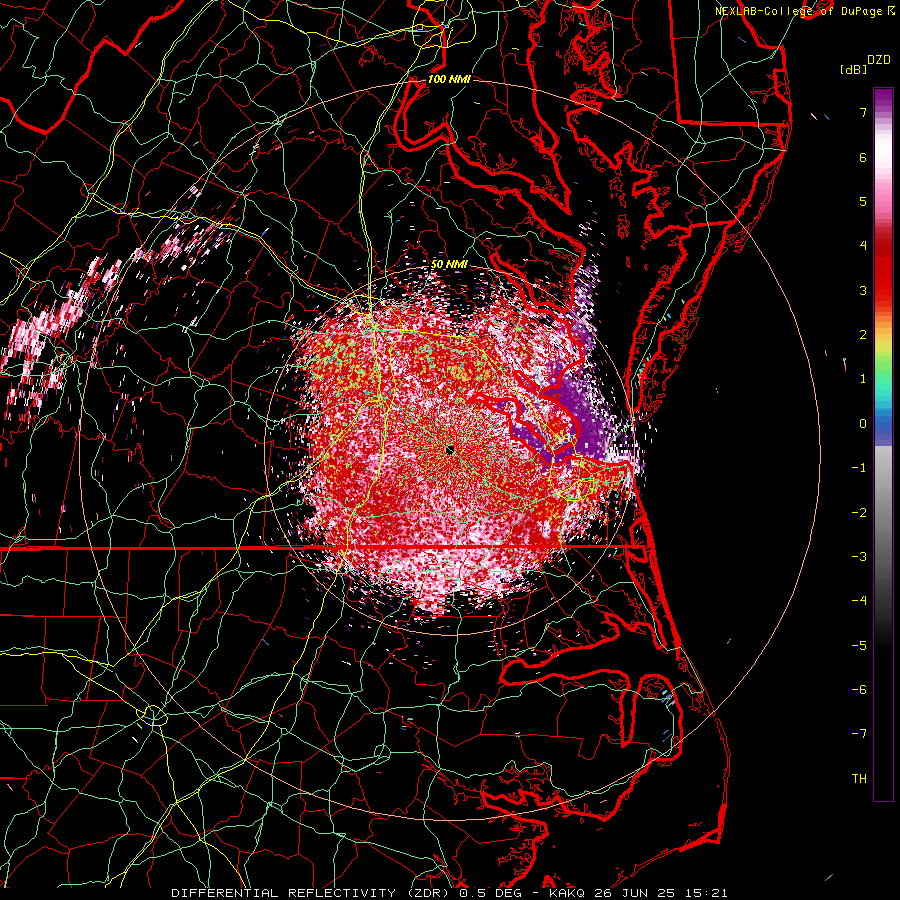Click the 5 value on color scale
This screenshot has width=900, height=900.
pos(863,201)
